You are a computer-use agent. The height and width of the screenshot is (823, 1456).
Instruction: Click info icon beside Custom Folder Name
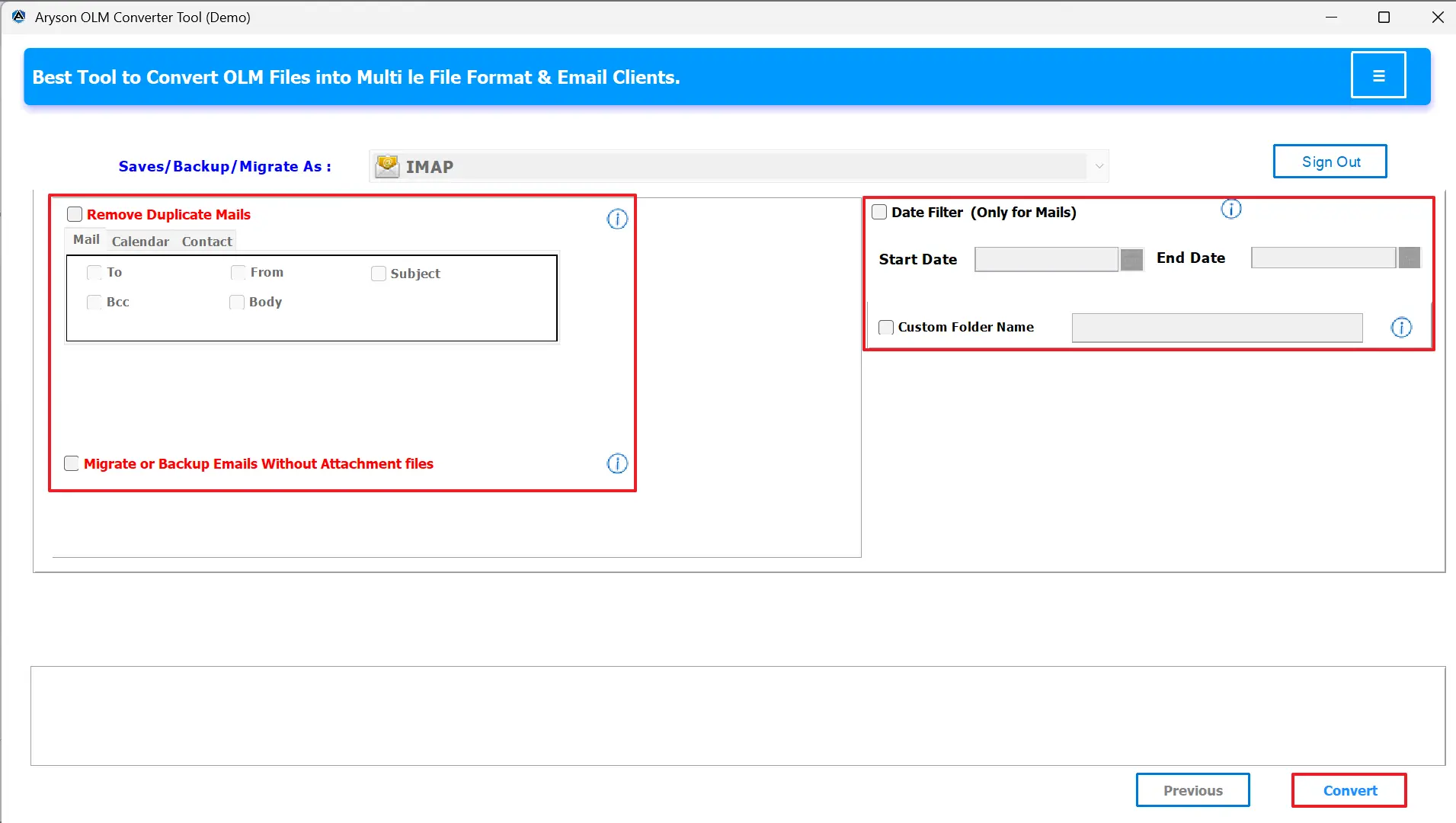tap(1402, 328)
